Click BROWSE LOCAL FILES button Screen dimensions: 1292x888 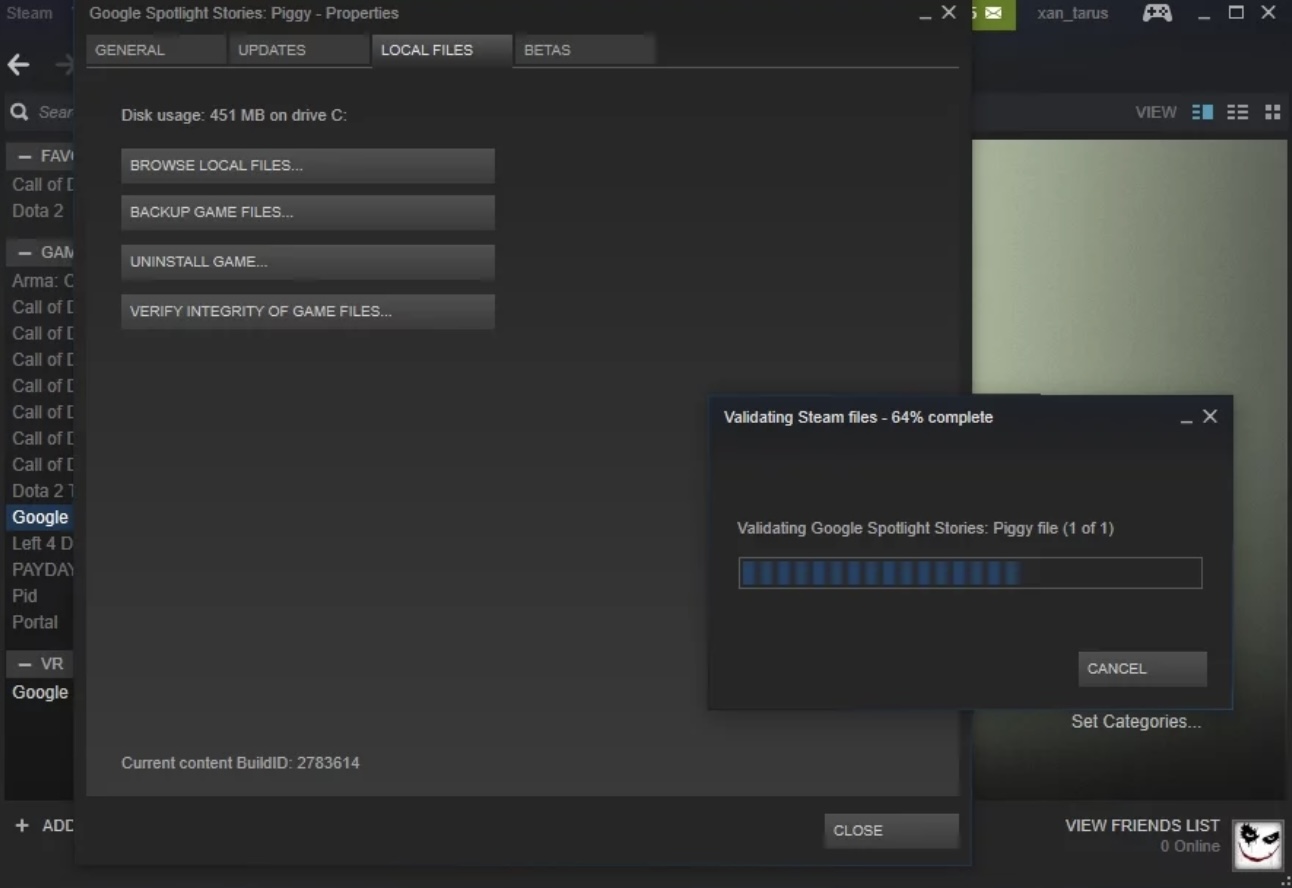pyautogui.click(x=307, y=165)
